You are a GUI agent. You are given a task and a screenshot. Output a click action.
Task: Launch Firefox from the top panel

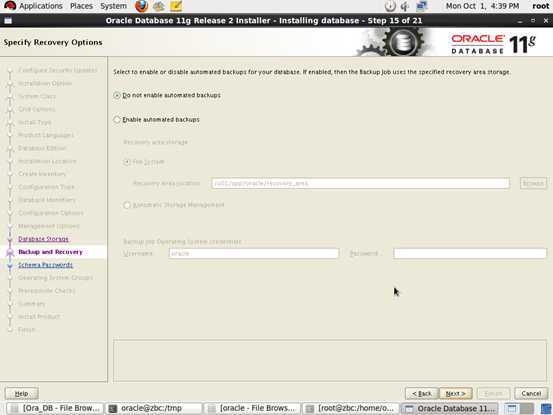pyautogui.click(x=141, y=6)
